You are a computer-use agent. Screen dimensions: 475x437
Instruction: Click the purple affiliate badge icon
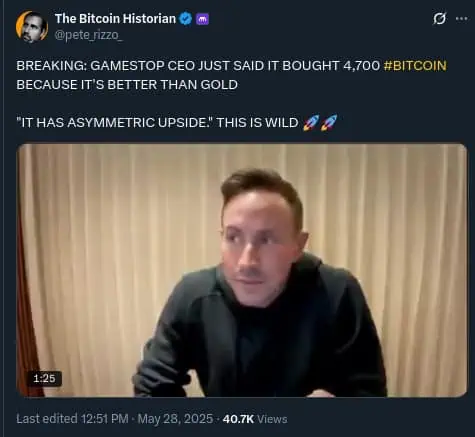(202, 19)
